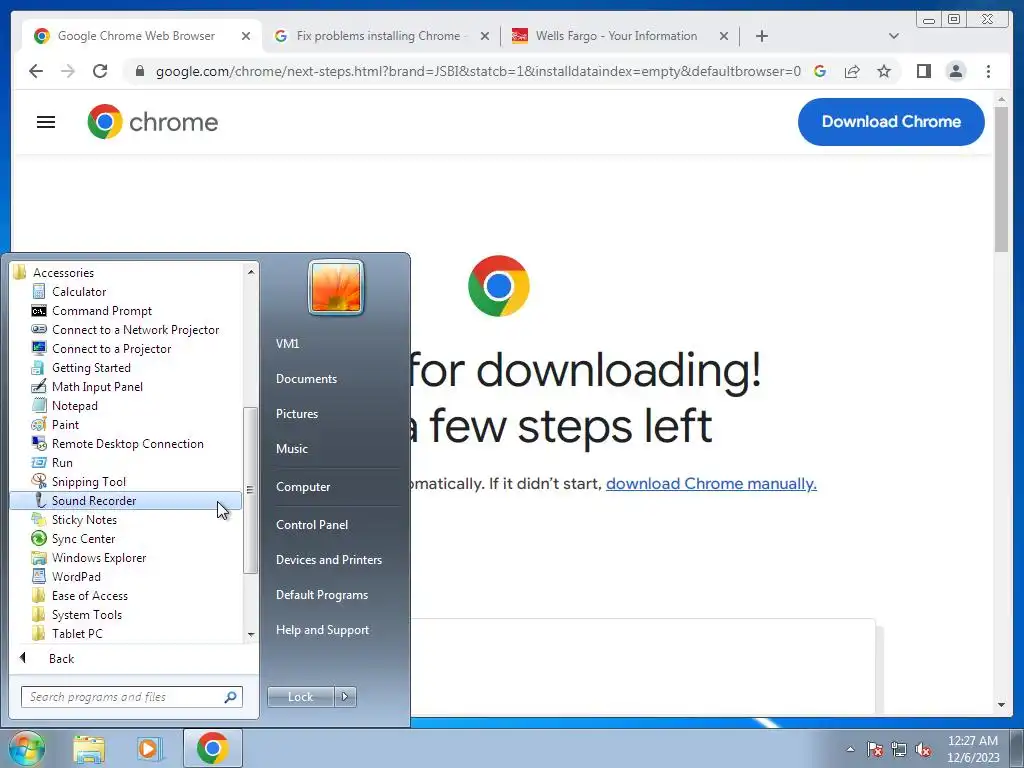Bookmark this page with star icon

884,71
